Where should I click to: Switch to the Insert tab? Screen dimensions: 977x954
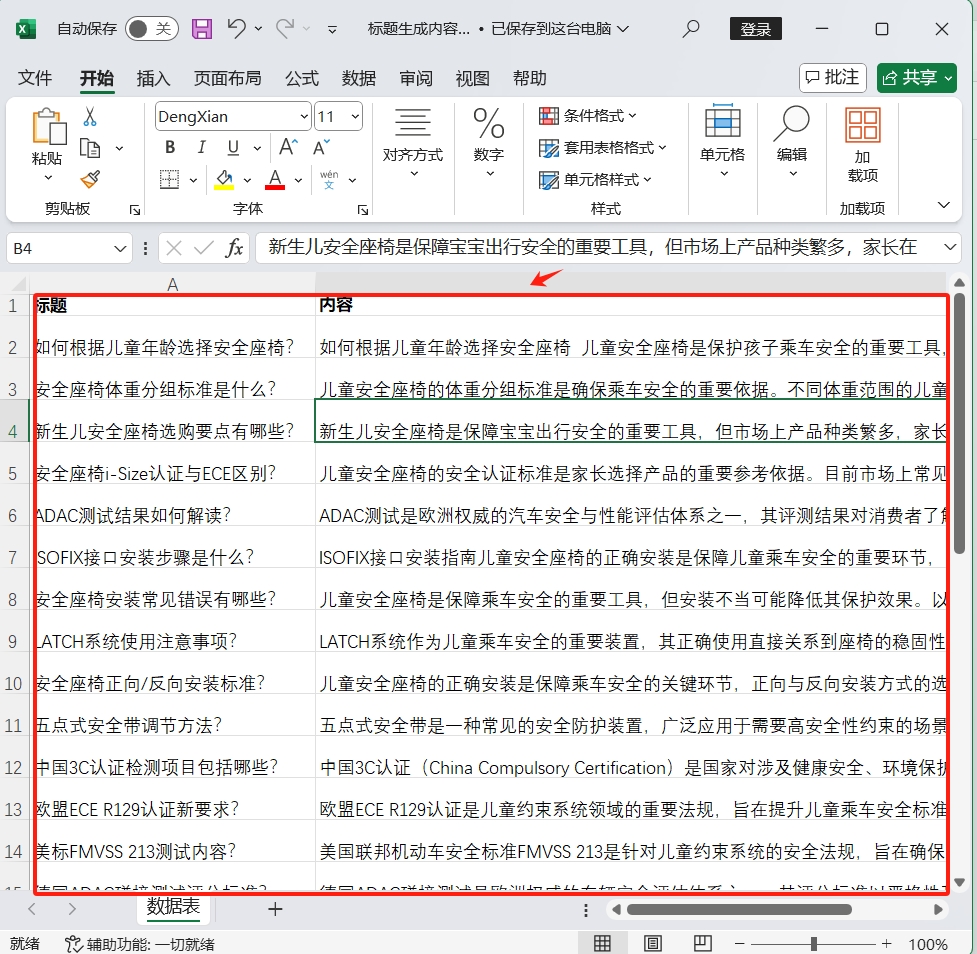[153, 78]
